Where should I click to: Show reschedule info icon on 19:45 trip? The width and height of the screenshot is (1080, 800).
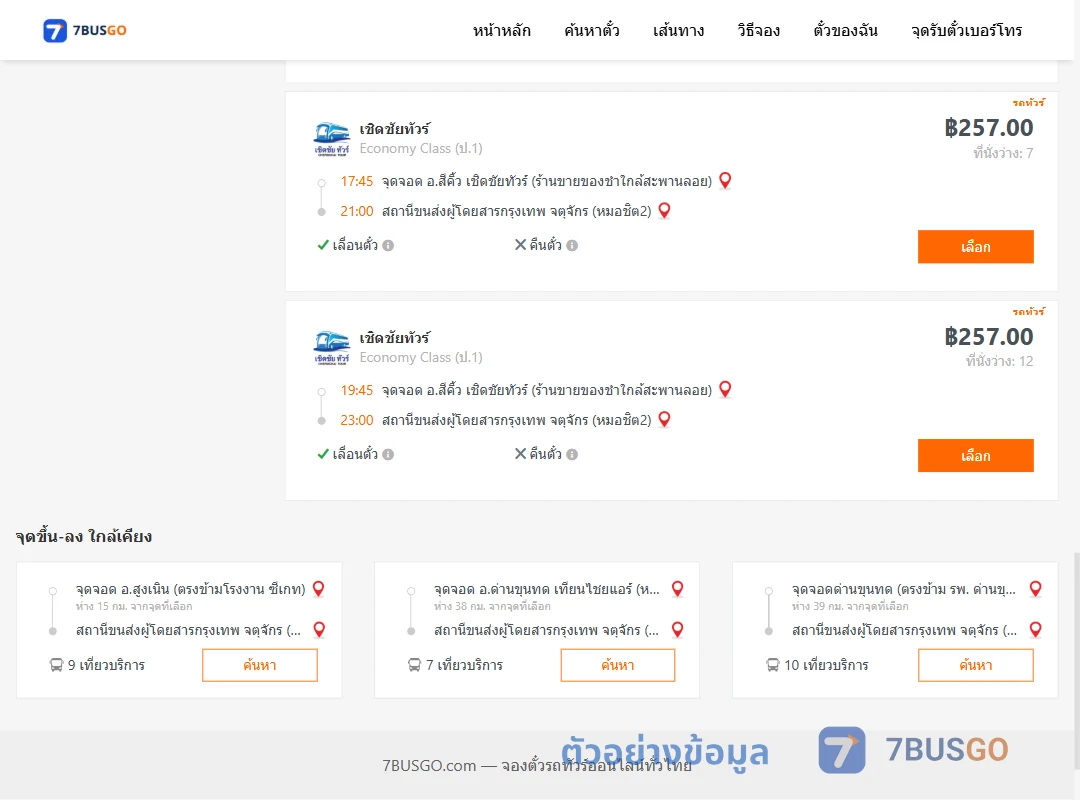(388, 454)
